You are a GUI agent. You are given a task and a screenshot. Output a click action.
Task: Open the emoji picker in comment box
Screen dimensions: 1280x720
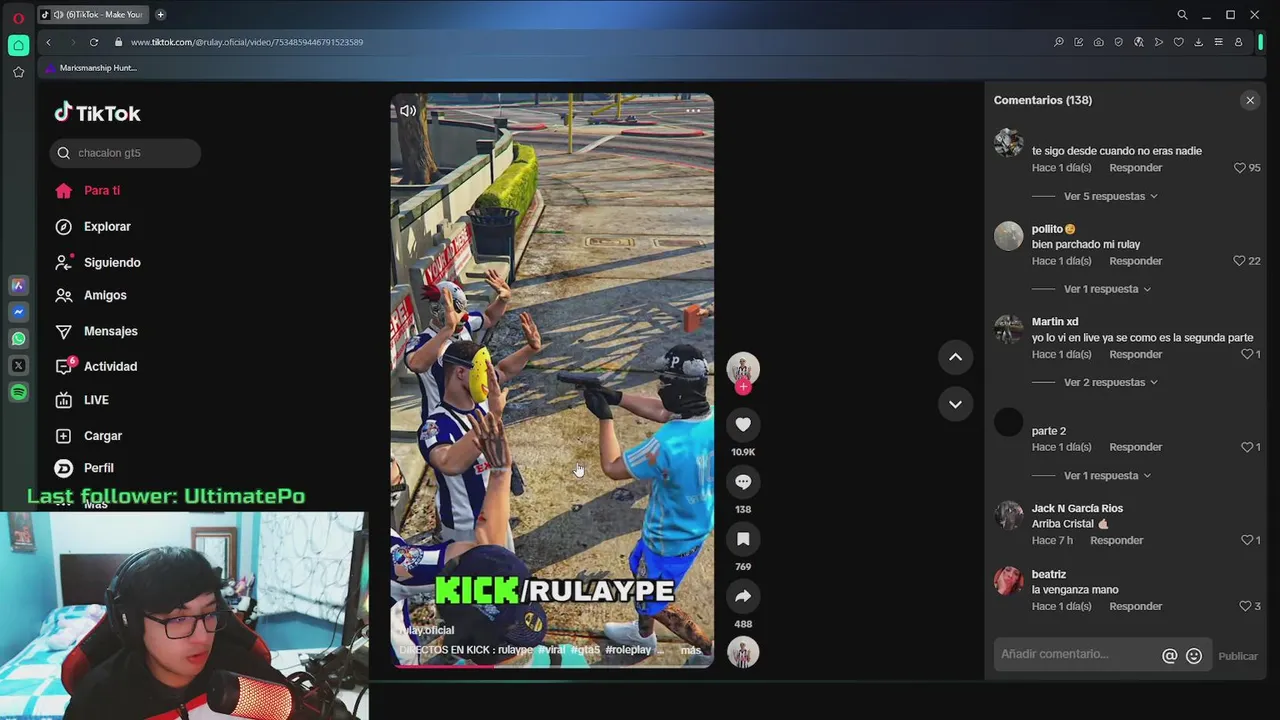1194,656
